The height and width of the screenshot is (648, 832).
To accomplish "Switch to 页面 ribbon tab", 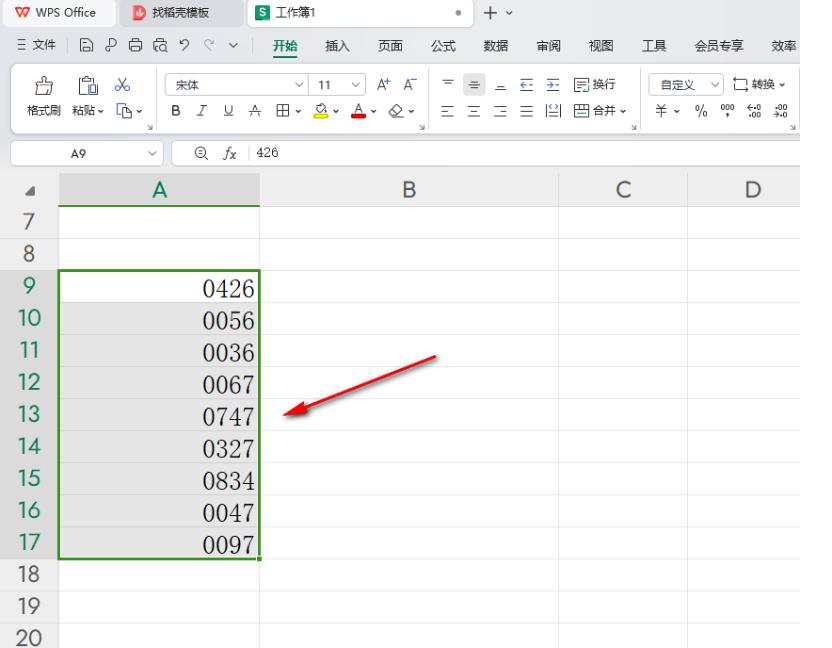I will [390, 46].
